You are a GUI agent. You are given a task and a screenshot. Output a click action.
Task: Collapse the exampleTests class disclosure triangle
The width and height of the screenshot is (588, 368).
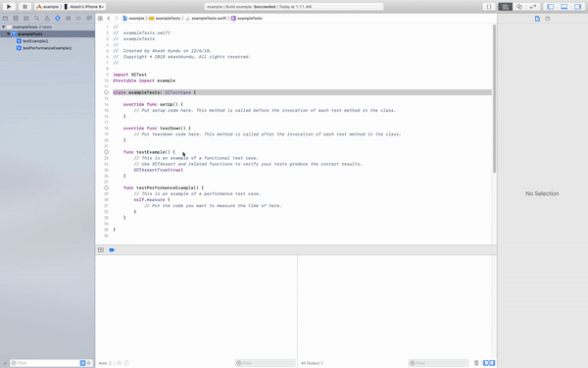click(9, 34)
